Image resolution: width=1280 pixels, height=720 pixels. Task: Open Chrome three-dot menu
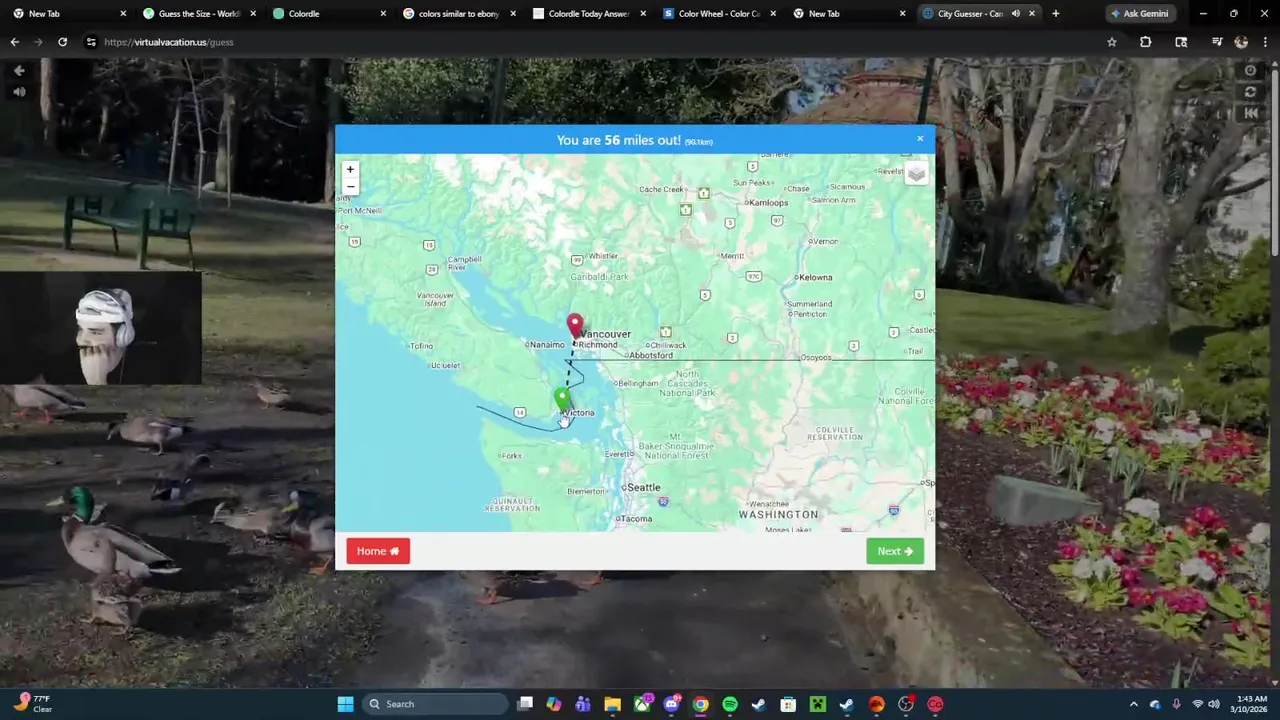[1266, 42]
